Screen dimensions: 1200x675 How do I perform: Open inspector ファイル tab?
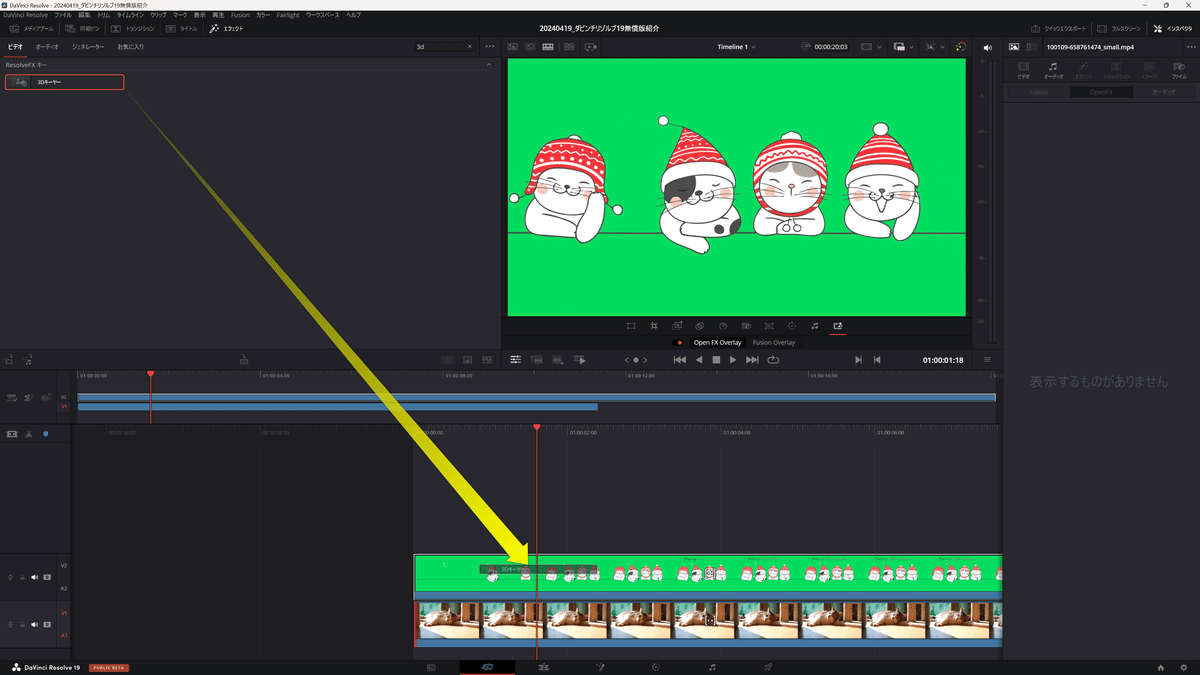click(1179, 70)
